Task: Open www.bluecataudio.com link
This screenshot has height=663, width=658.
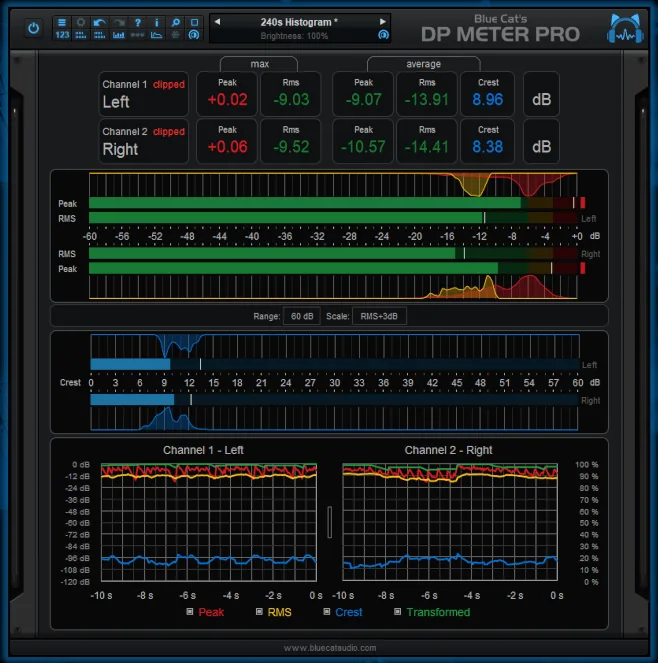Action: [330, 648]
